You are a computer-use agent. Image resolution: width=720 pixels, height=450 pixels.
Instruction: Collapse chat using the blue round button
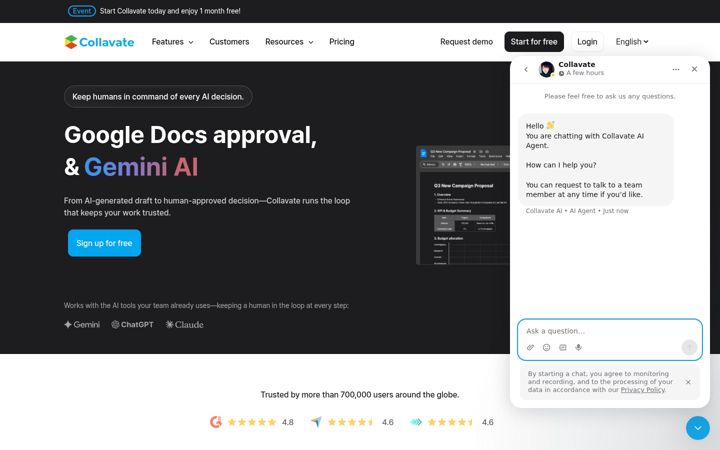click(698, 428)
